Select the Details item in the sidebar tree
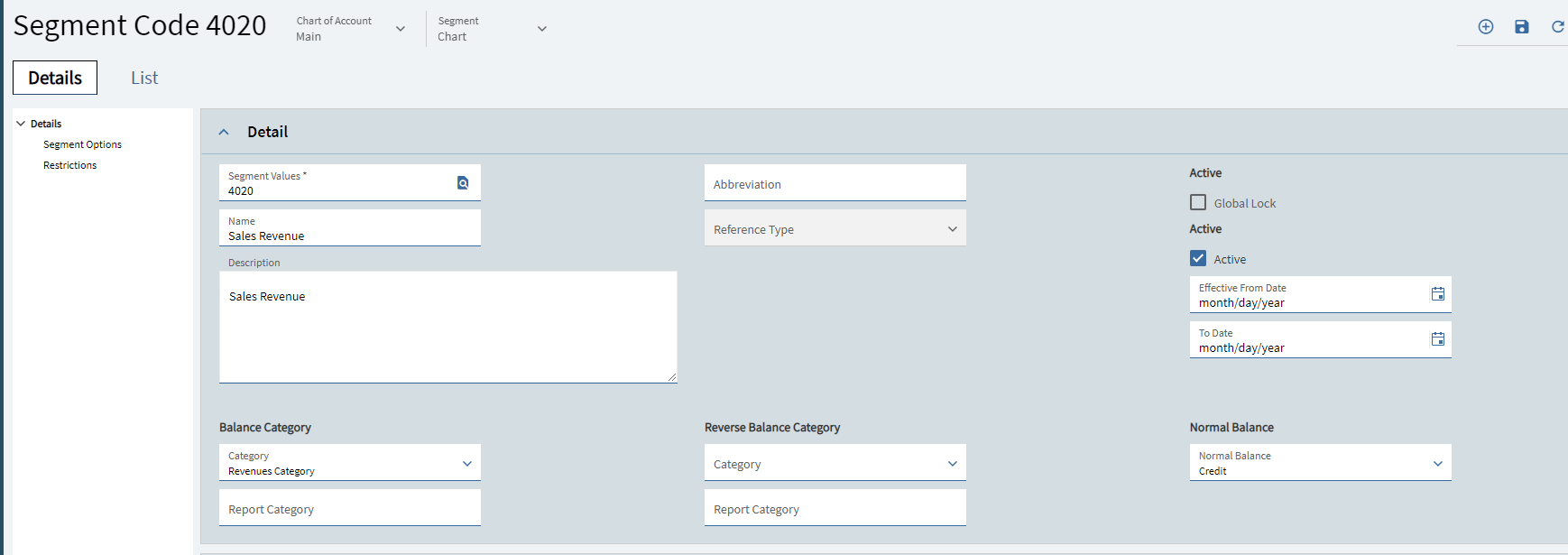Image resolution: width=1568 pixels, height=555 pixels. coord(46,124)
